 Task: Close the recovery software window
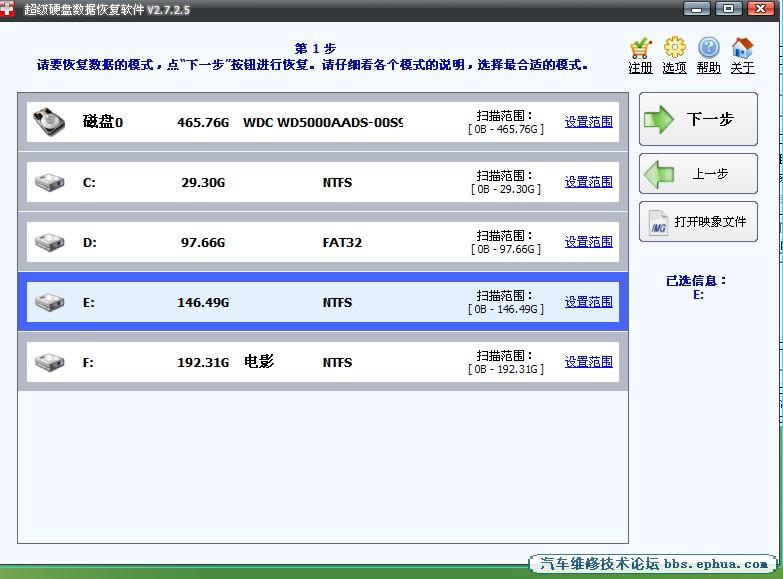pyautogui.click(x=761, y=8)
